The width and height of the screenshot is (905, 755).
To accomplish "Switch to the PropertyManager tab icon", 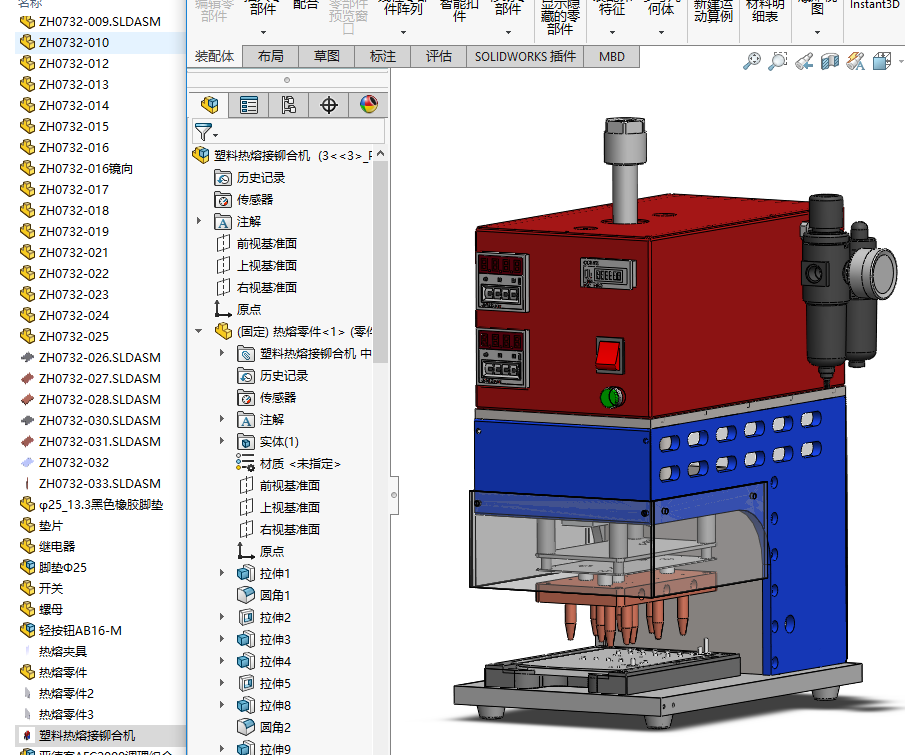I will click(249, 105).
